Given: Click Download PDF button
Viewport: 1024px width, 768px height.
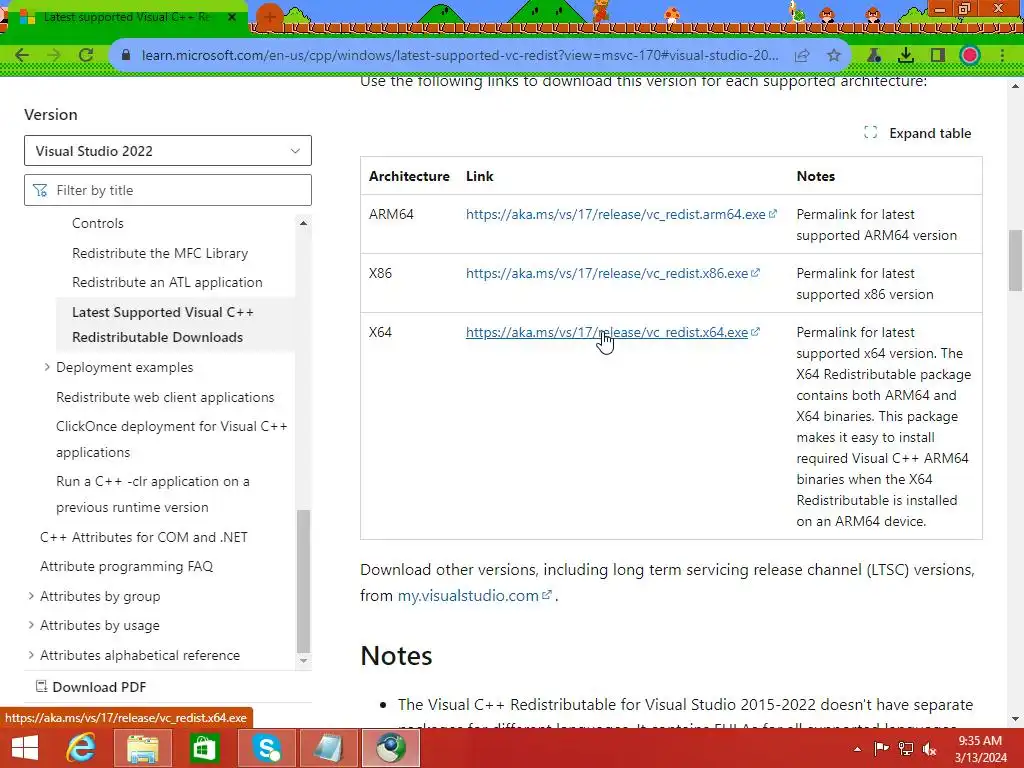Looking at the screenshot, I should coord(91,687).
